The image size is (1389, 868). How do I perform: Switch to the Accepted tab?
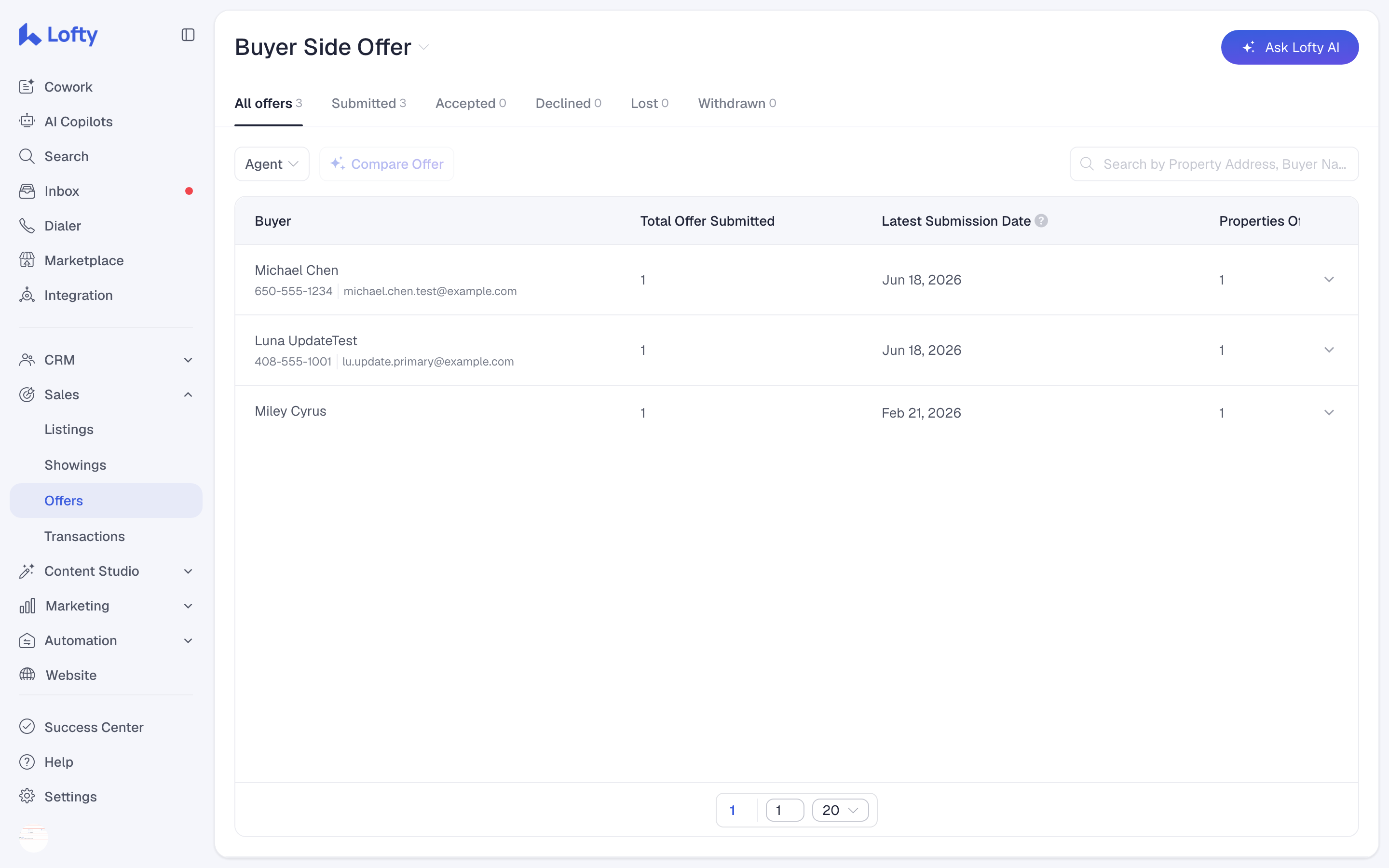471,103
